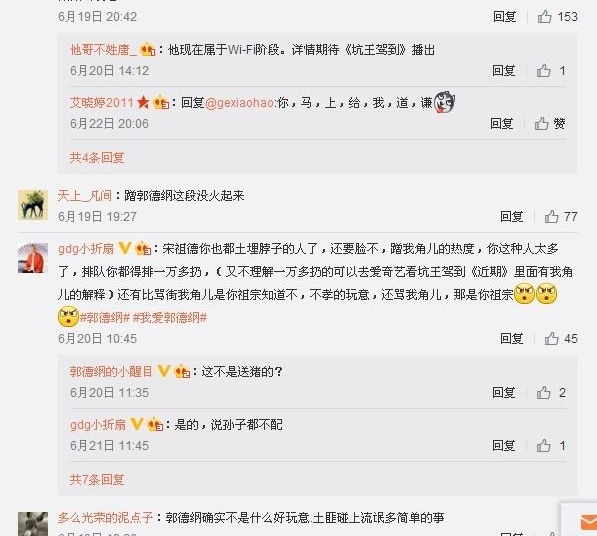Screen dimensions: 597x536
Task: Open hashtag #郭德纲#
Action: coord(105,317)
